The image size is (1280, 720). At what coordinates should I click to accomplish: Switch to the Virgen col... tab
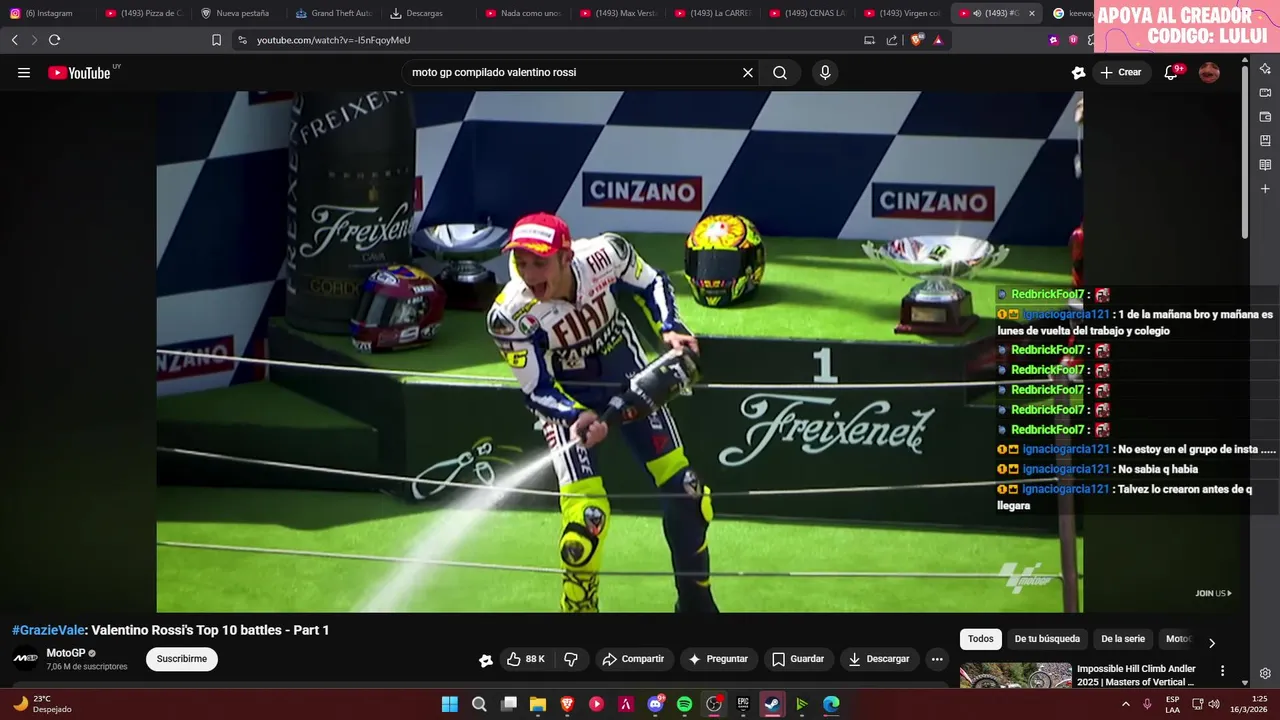pos(903,13)
